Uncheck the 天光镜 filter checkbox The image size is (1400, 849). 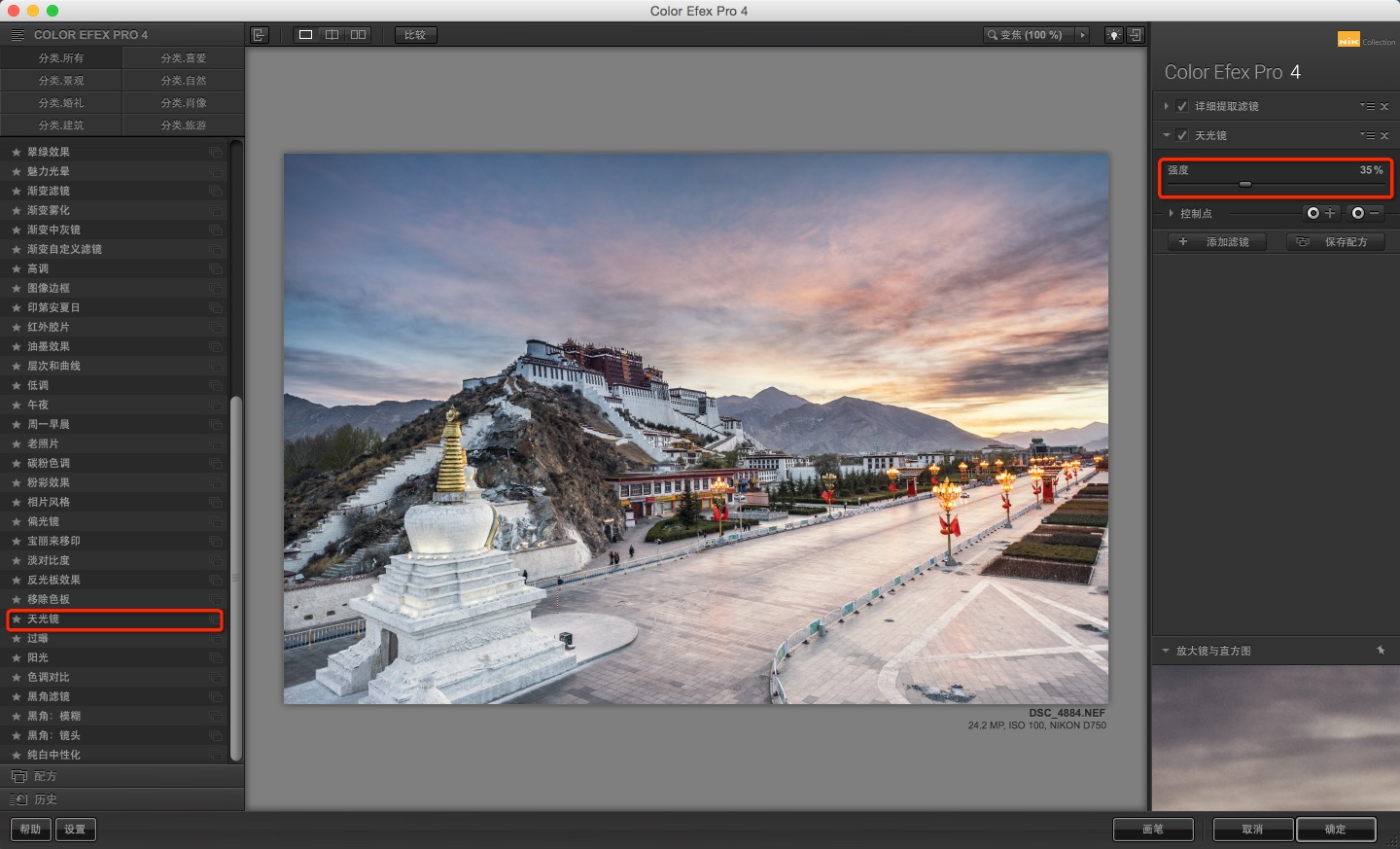tap(1182, 136)
